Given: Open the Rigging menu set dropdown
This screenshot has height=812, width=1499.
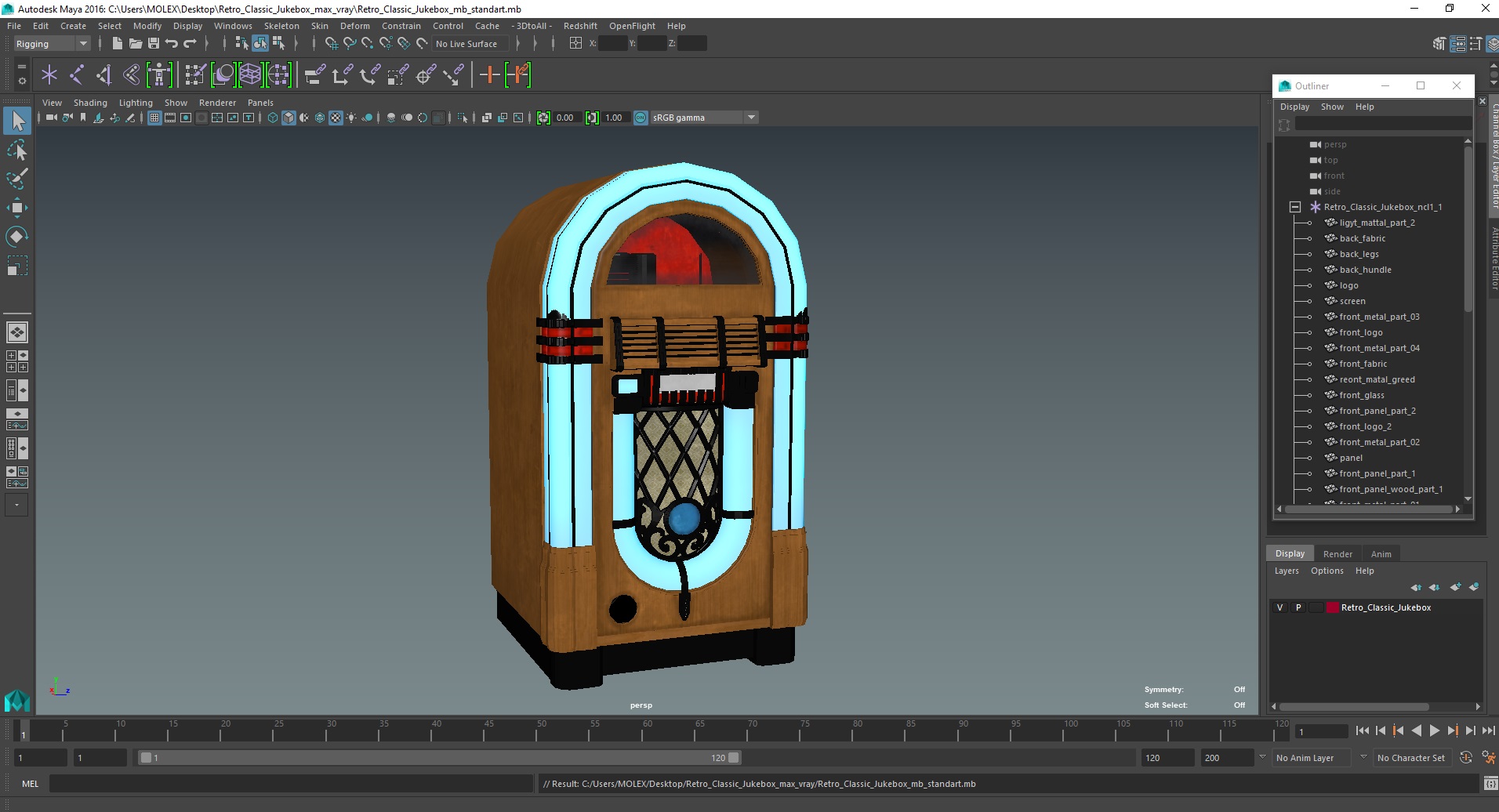Looking at the screenshot, I should (53, 44).
